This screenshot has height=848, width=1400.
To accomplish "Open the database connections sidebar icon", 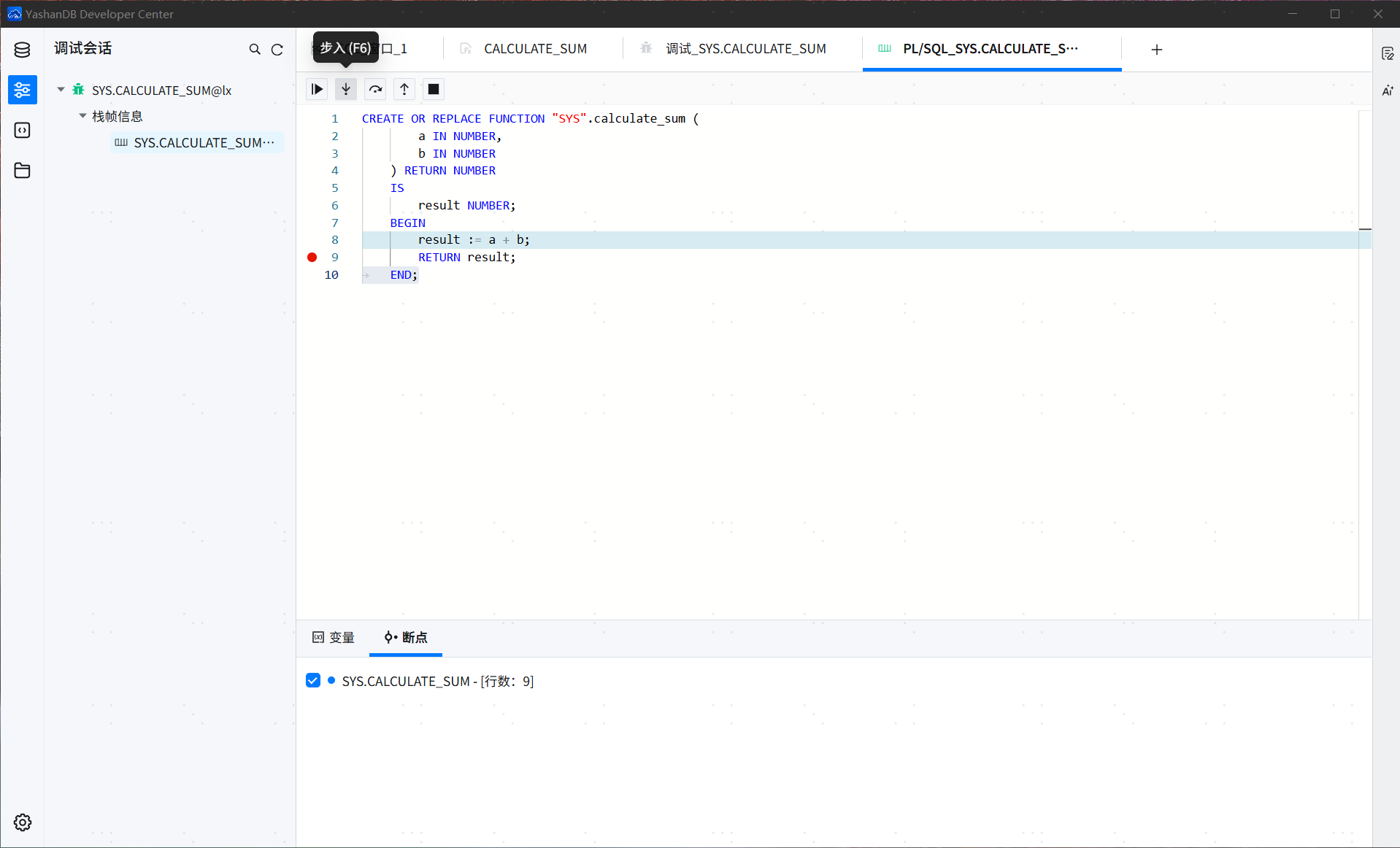I will [x=22, y=50].
